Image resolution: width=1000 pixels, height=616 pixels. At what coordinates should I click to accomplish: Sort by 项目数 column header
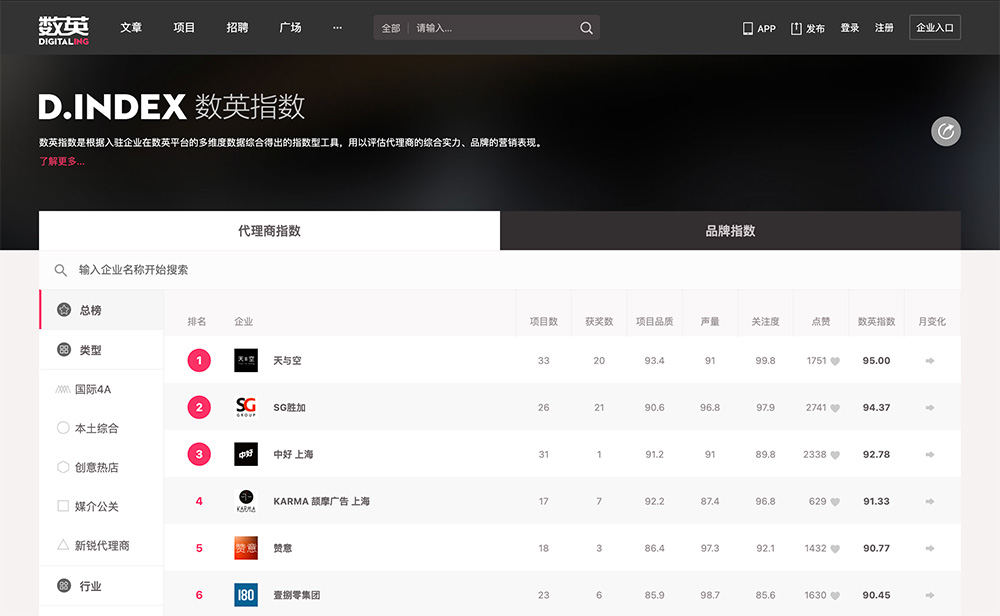pyautogui.click(x=543, y=321)
